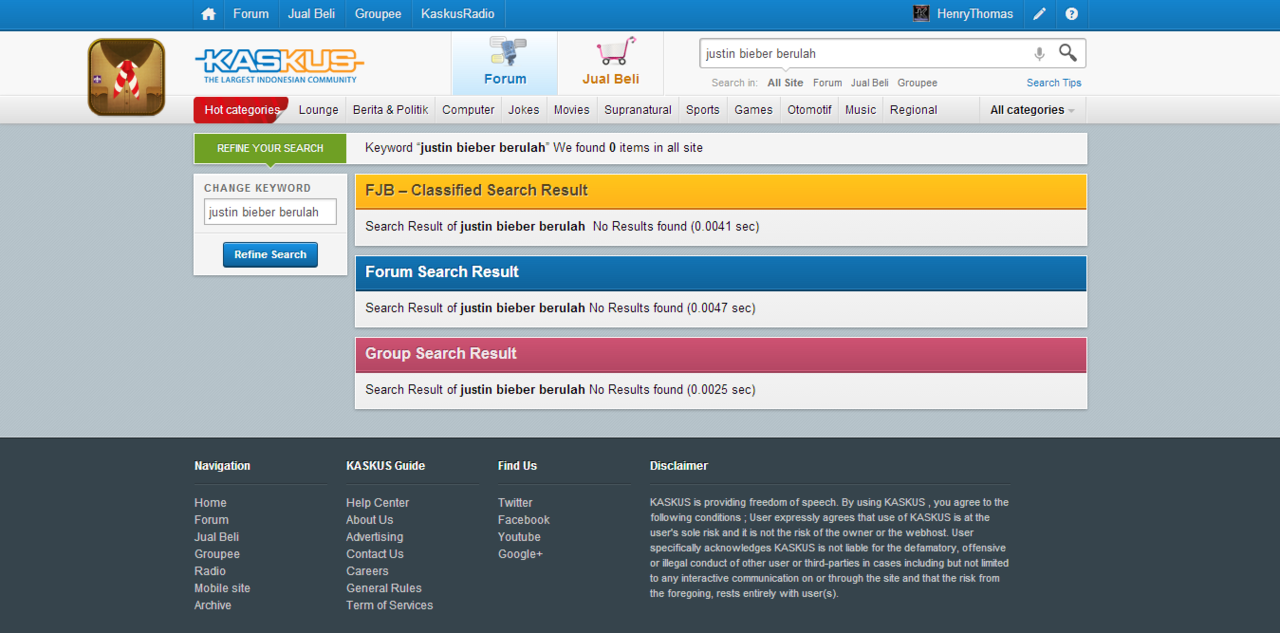The height and width of the screenshot is (633, 1280).
Task: Open Facebook link under Find Us
Action: coord(524,520)
